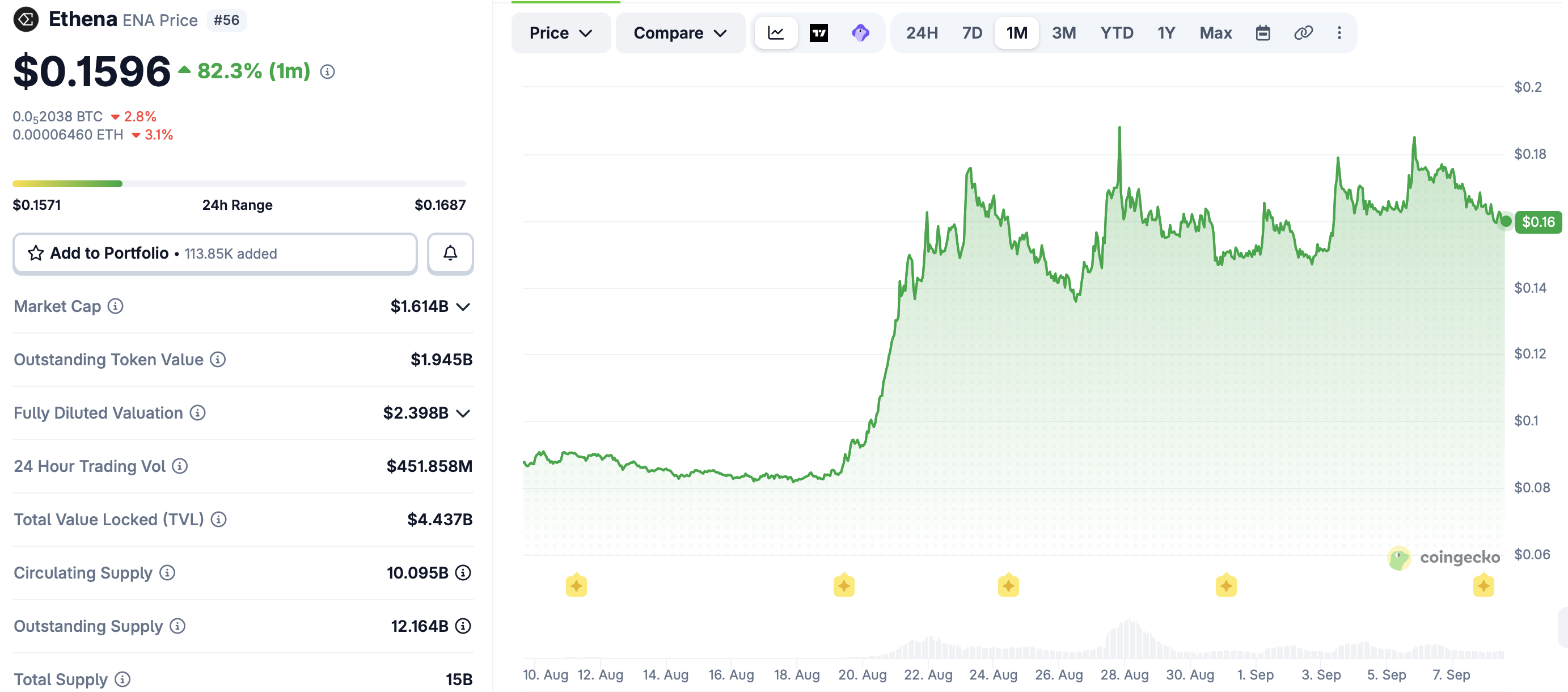The width and height of the screenshot is (1568, 692).
Task: Click news marker near 12. Aug
Action: (x=576, y=585)
